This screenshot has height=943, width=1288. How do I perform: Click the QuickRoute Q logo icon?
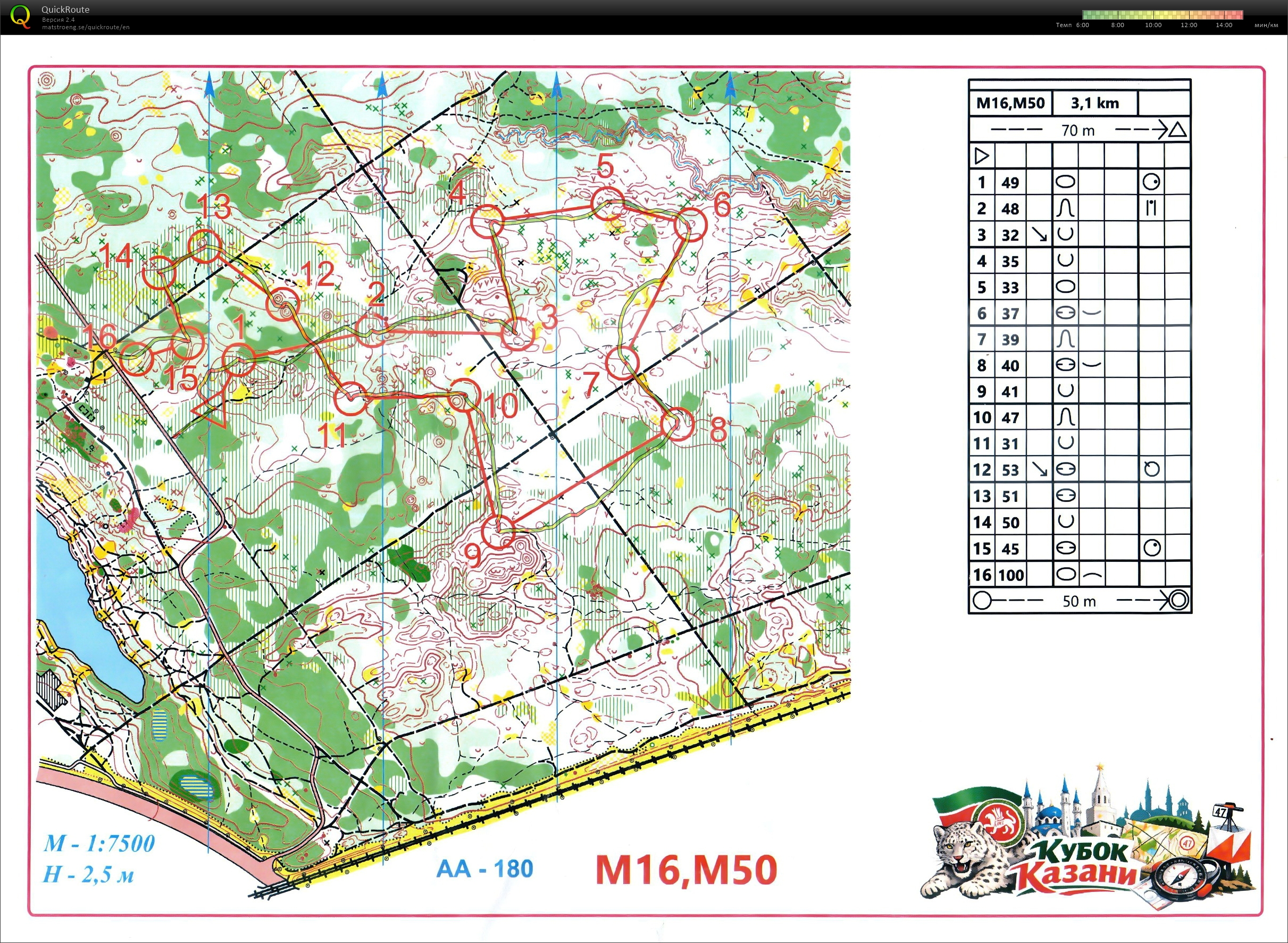(21, 16)
